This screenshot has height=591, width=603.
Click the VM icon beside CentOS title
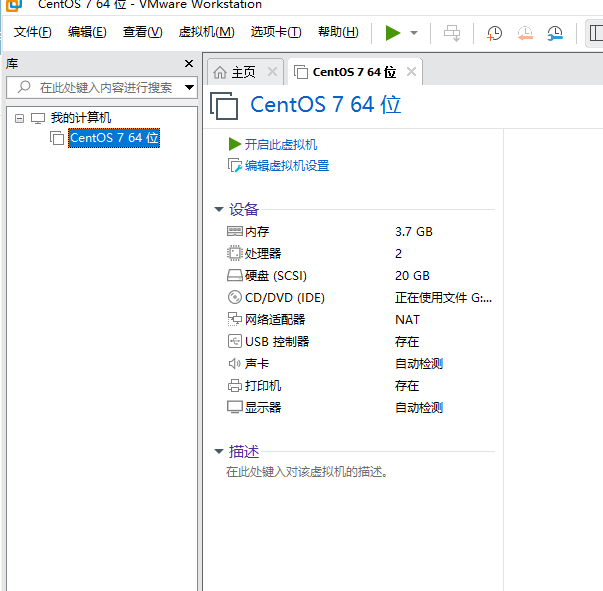(224, 105)
